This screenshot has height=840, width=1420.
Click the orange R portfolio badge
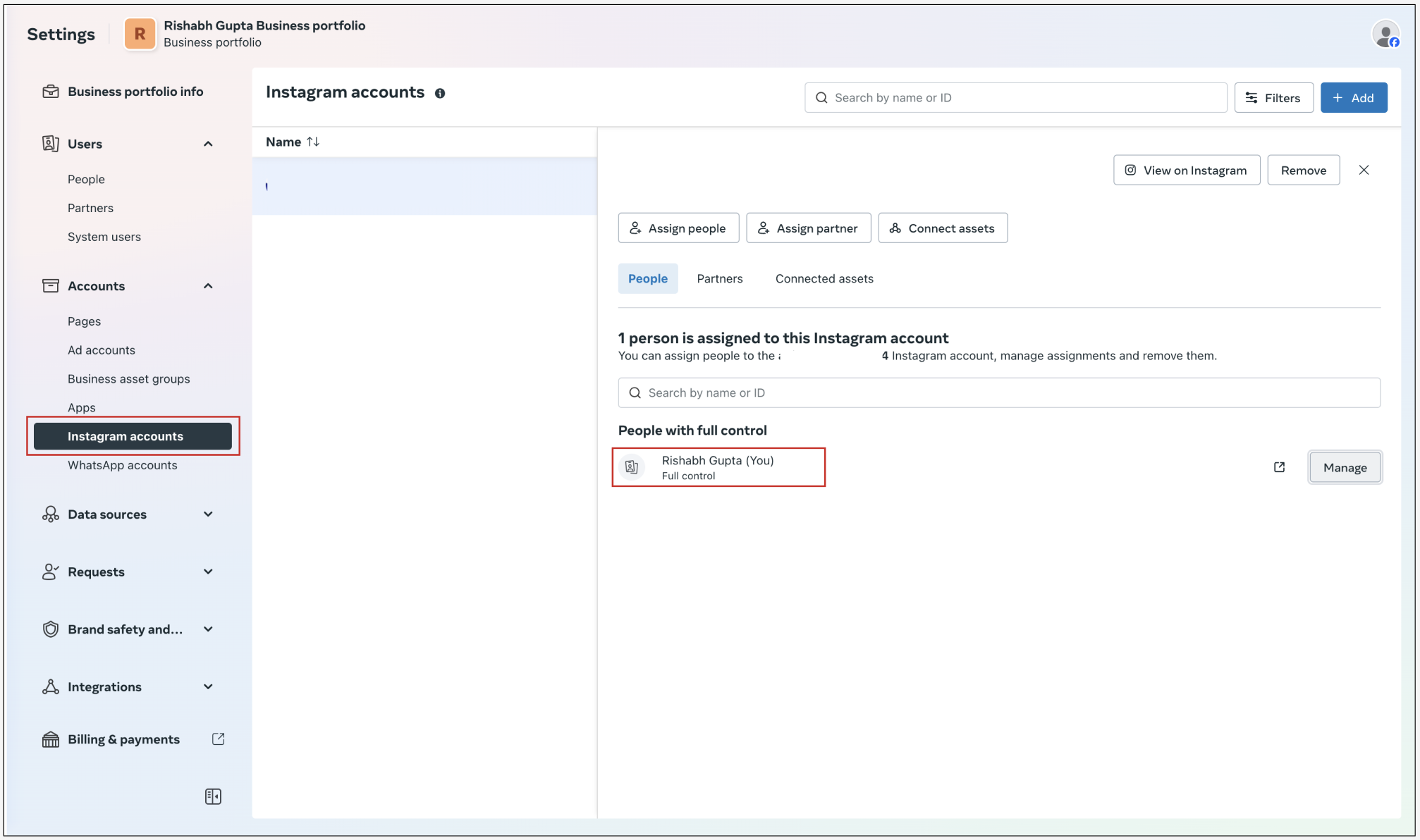140,34
